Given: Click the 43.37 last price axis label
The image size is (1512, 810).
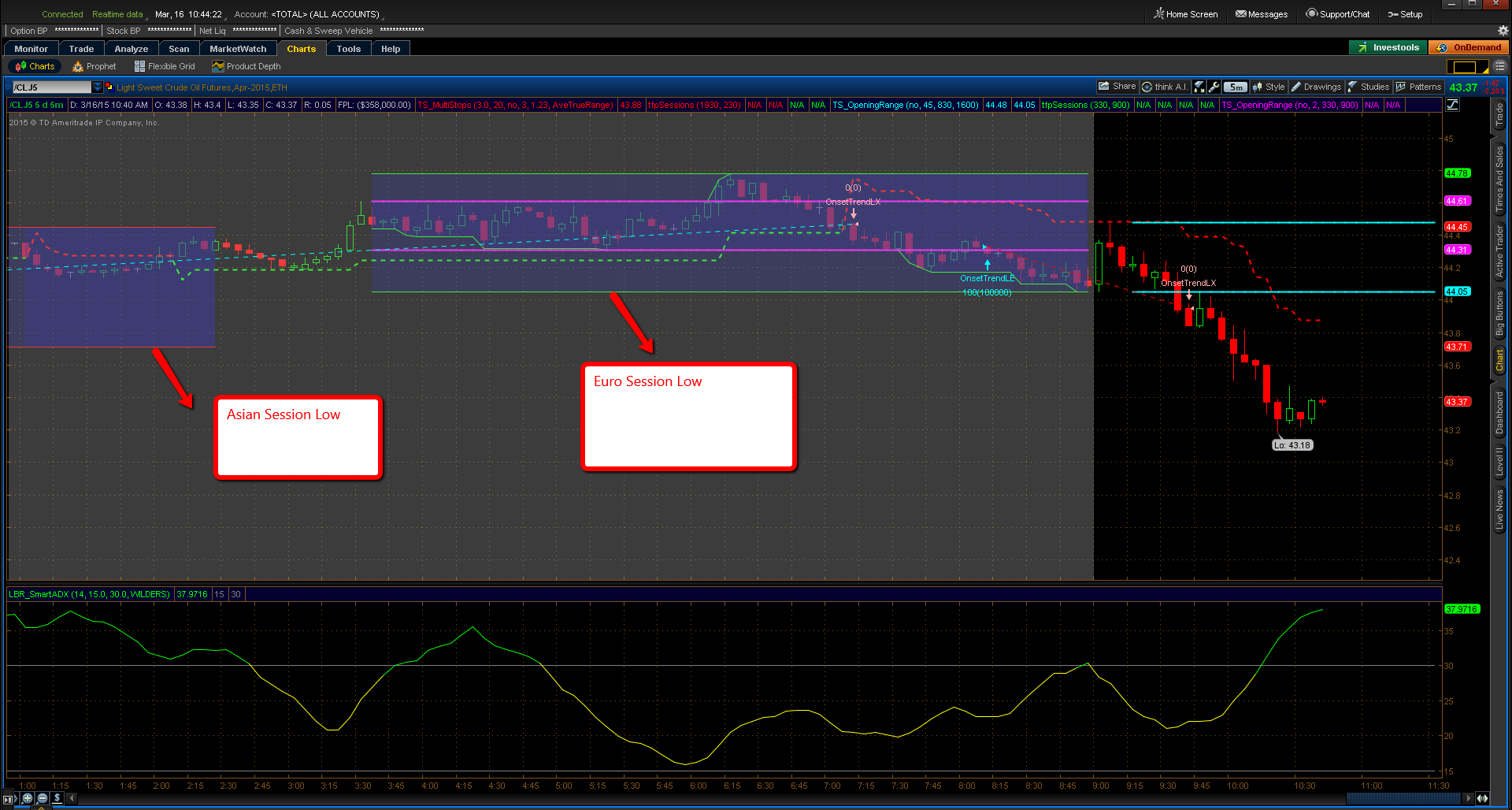Looking at the screenshot, I should coord(1457,402).
